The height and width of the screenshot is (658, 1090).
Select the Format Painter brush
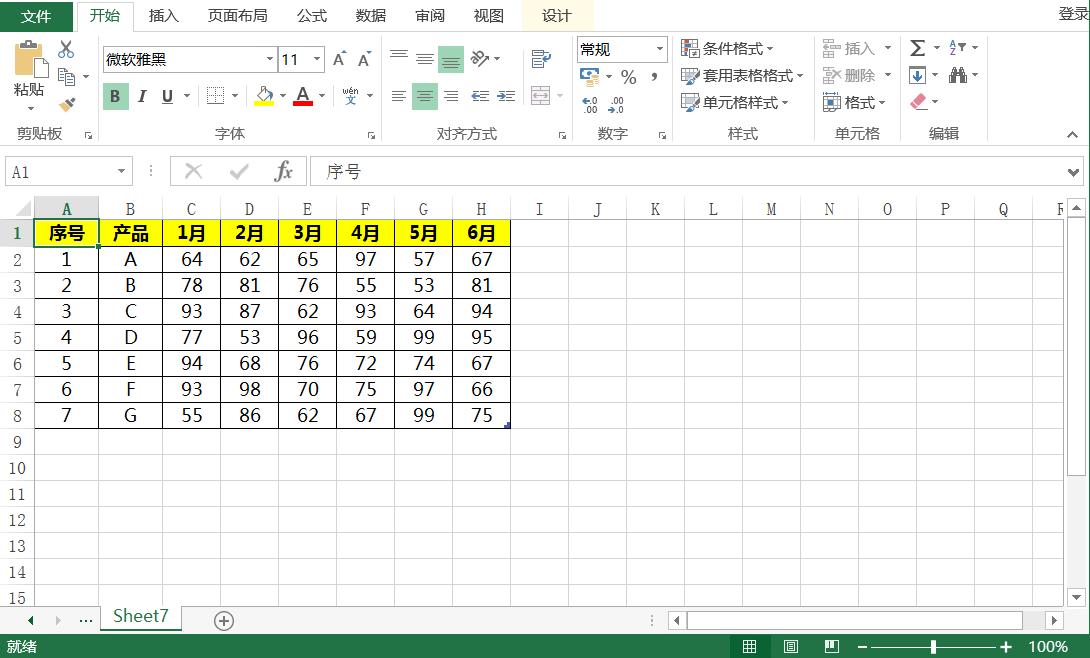tap(66, 103)
